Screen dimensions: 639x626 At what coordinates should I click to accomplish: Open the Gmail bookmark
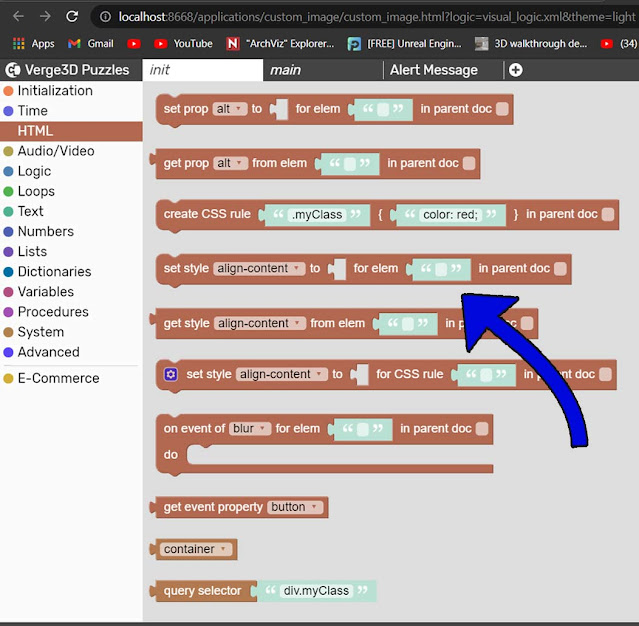(90, 44)
